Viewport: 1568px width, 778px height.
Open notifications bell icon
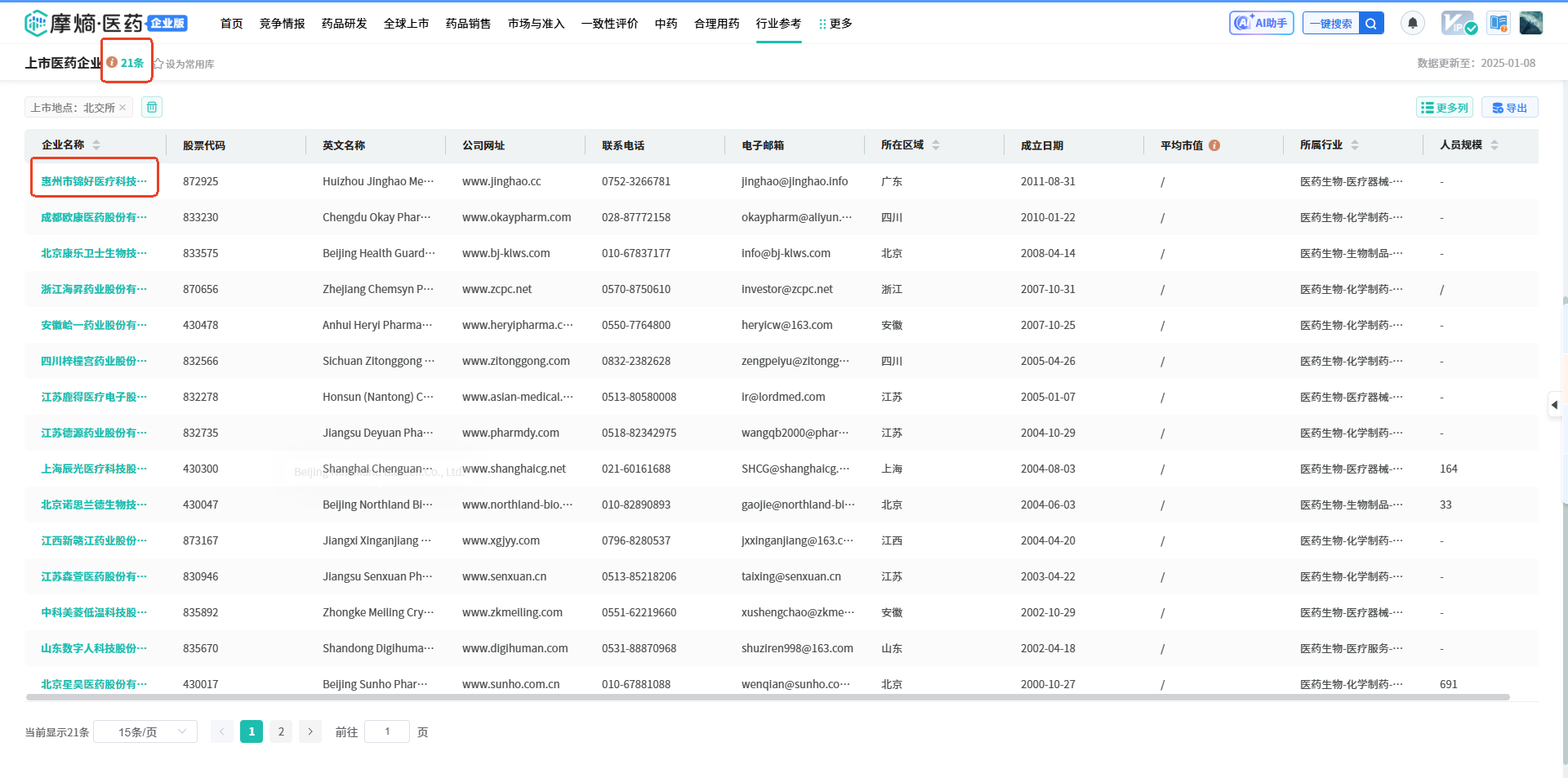1412,23
